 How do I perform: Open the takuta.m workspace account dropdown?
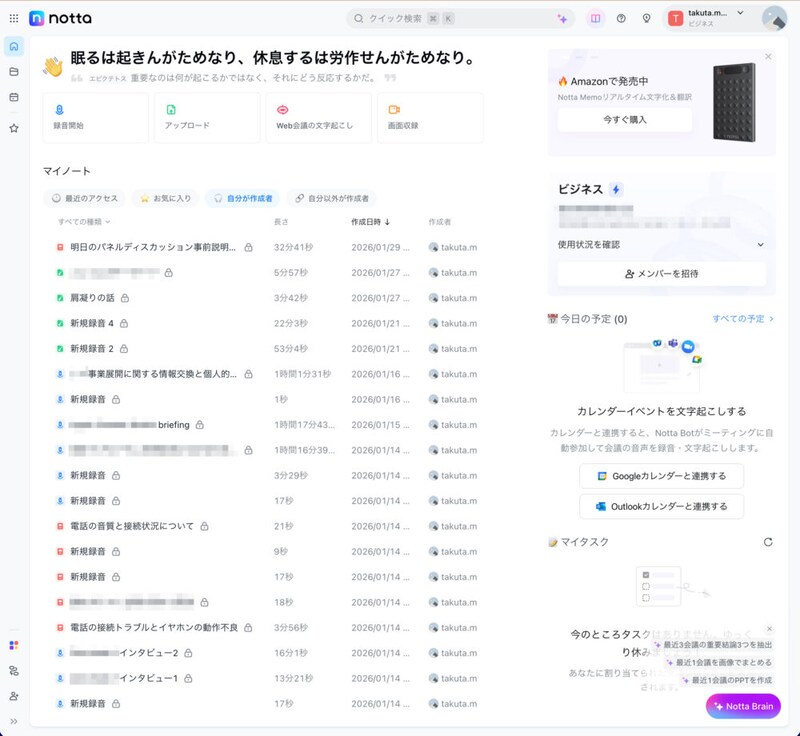(711, 17)
